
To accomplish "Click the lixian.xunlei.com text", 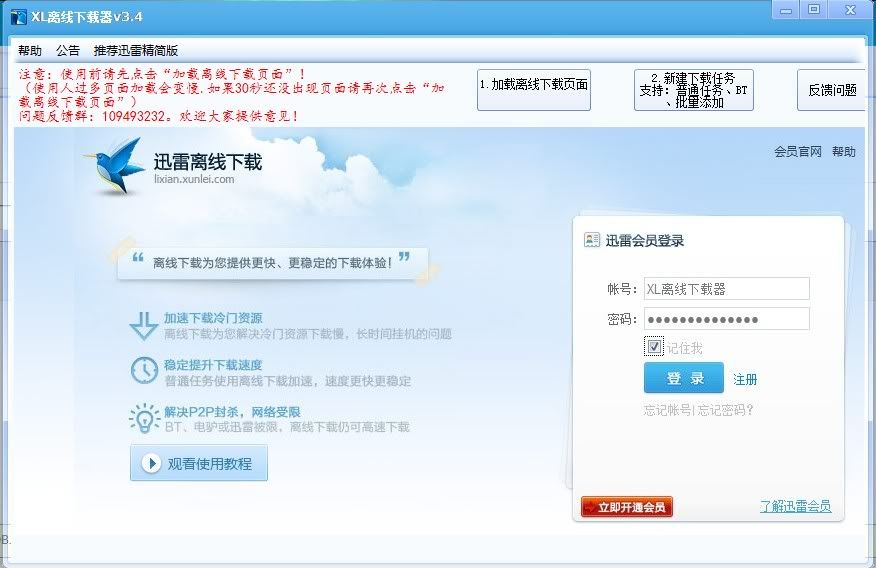I will (x=194, y=179).
